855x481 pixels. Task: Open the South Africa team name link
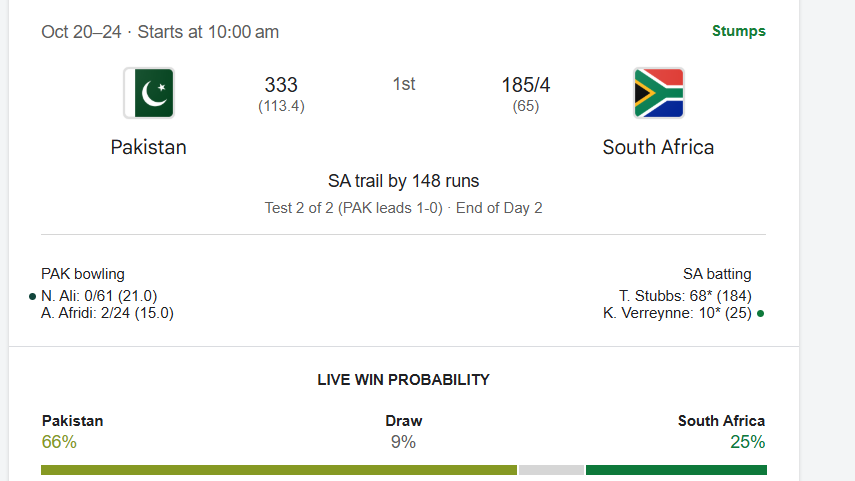[658, 147]
